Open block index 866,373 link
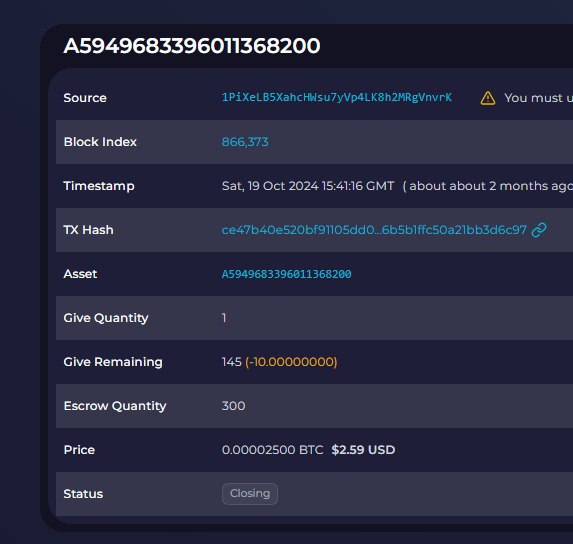This screenshot has height=544, width=573. (x=245, y=142)
